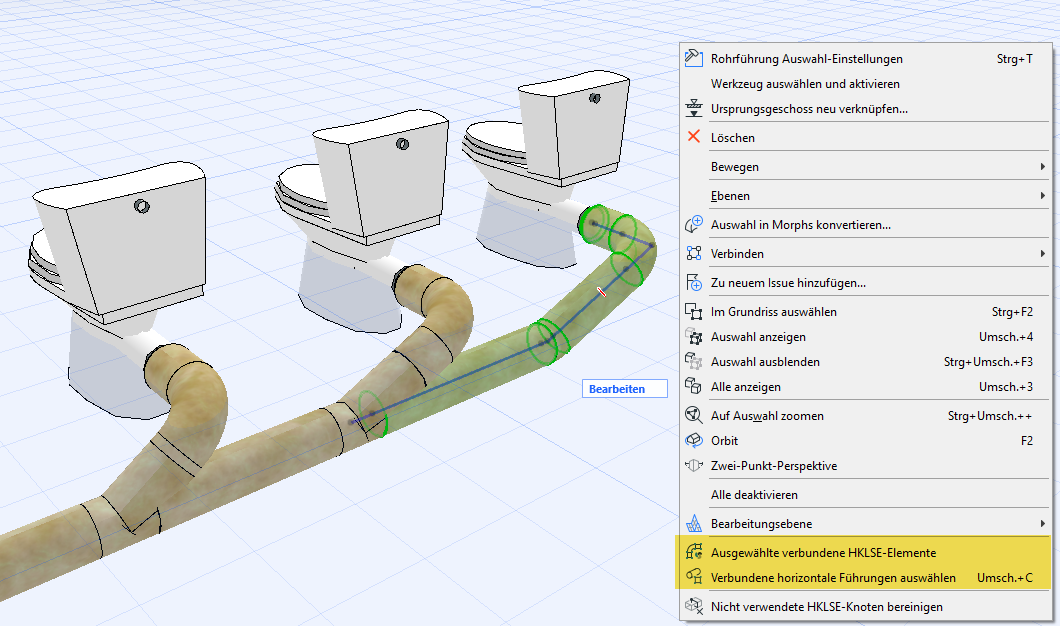The width and height of the screenshot is (1060, 626).
Task: Click the Auf Auswahl zoomen icon
Action: click(694, 415)
